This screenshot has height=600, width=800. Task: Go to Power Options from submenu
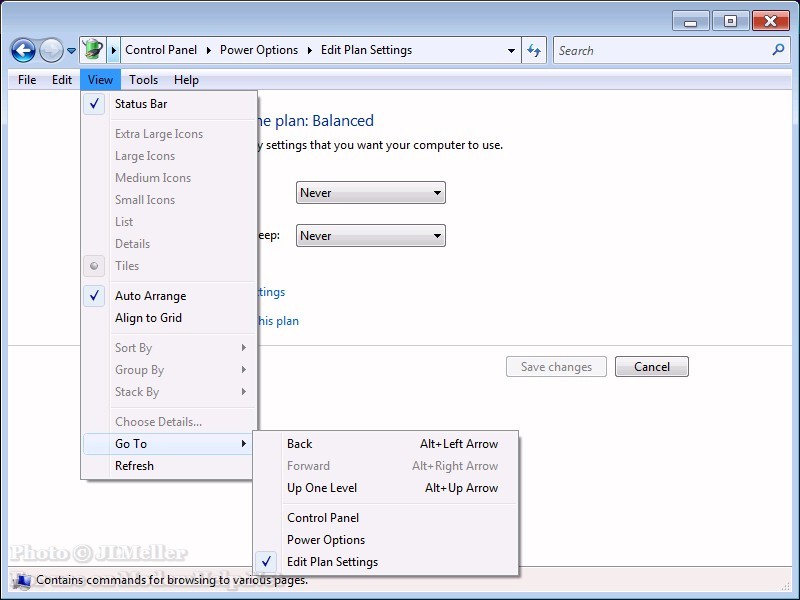(x=326, y=540)
